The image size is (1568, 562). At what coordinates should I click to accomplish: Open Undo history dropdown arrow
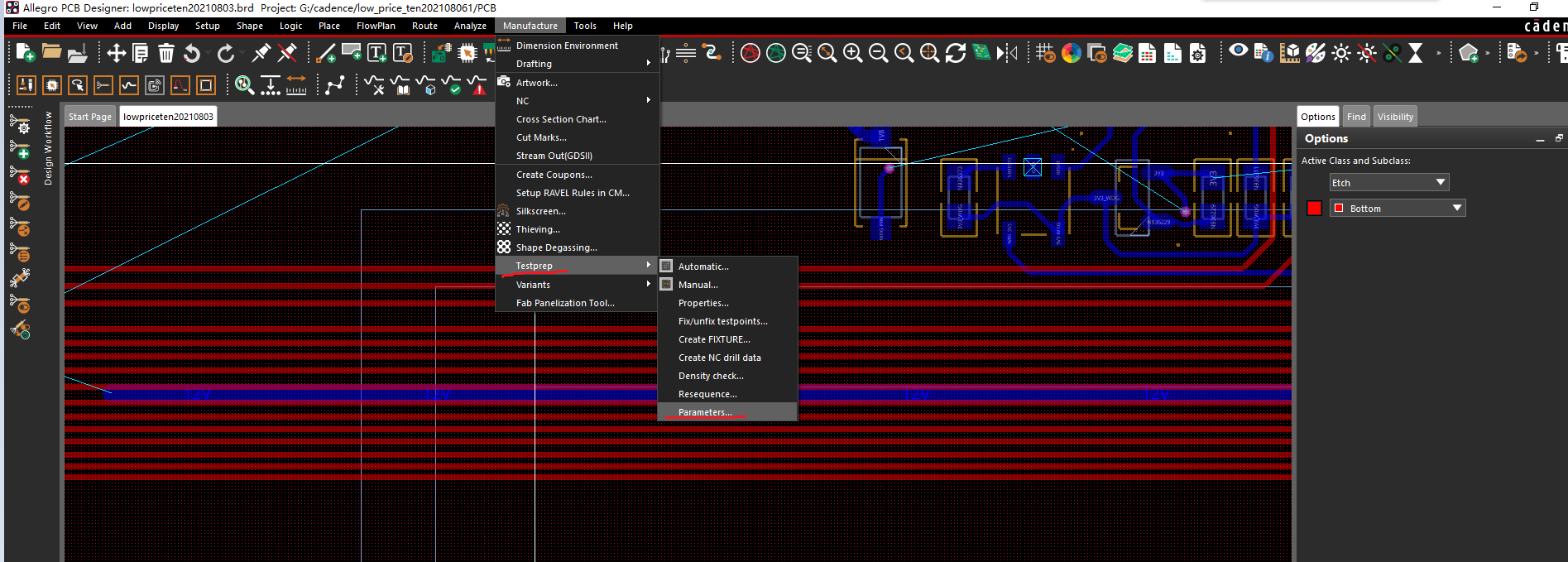pyautogui.click(x=209, y=54)
